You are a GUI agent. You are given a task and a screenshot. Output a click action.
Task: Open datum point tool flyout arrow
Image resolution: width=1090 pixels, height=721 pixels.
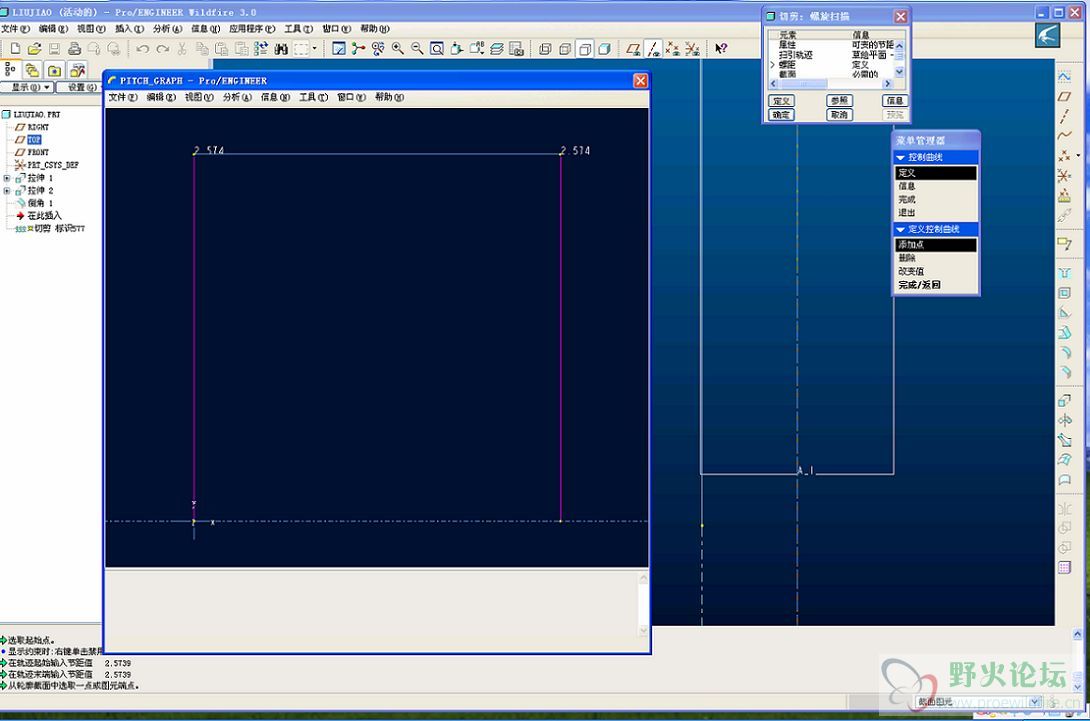point(1077,155)
